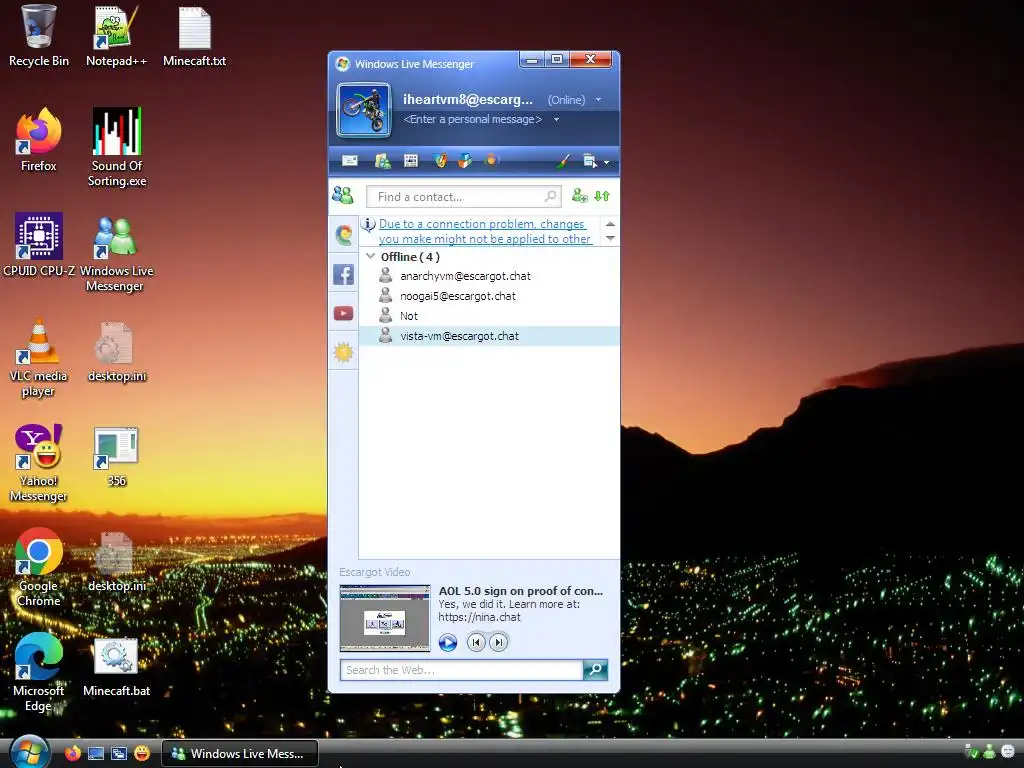The height and width of the screenshot is (768, 1024).
Task: Skip to next Escargot video
Action: pos(498,643)
